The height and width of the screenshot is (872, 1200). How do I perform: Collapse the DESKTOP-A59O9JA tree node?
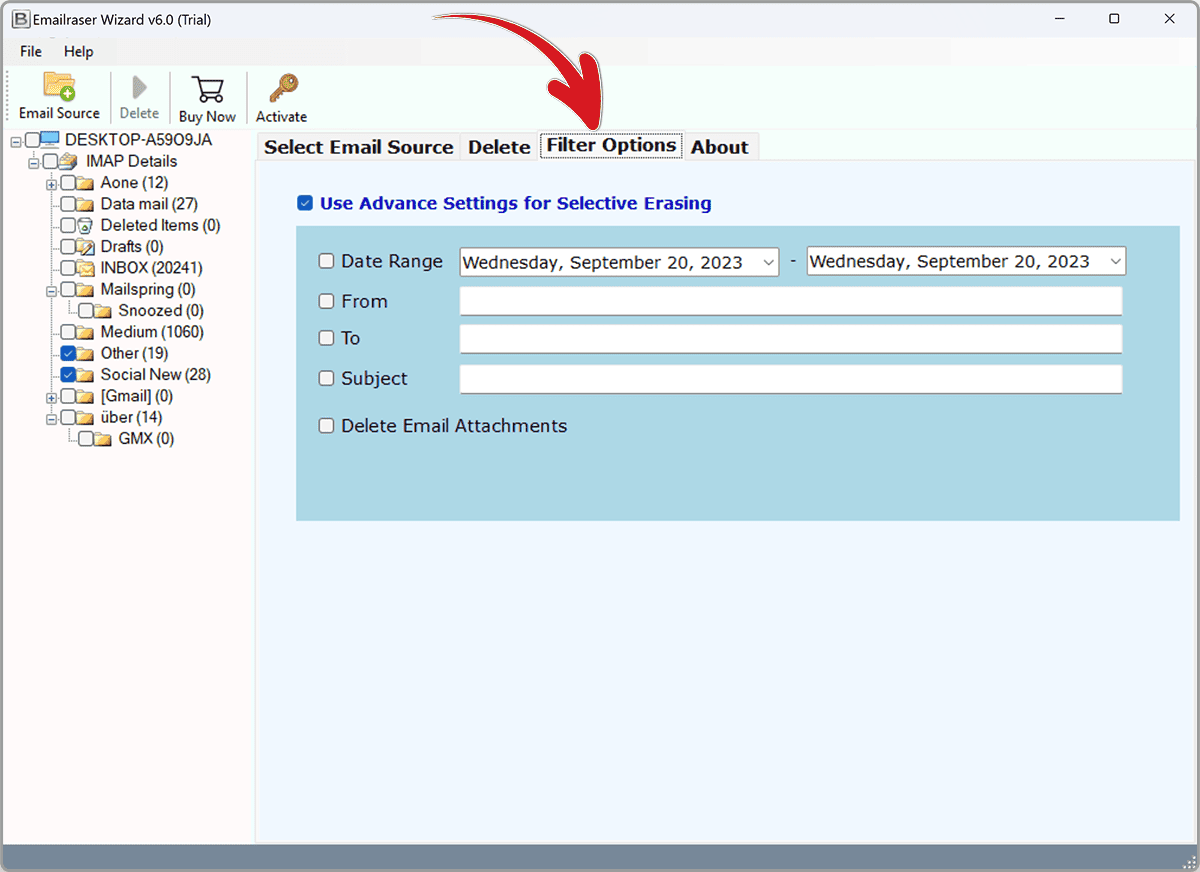(16, 141)
